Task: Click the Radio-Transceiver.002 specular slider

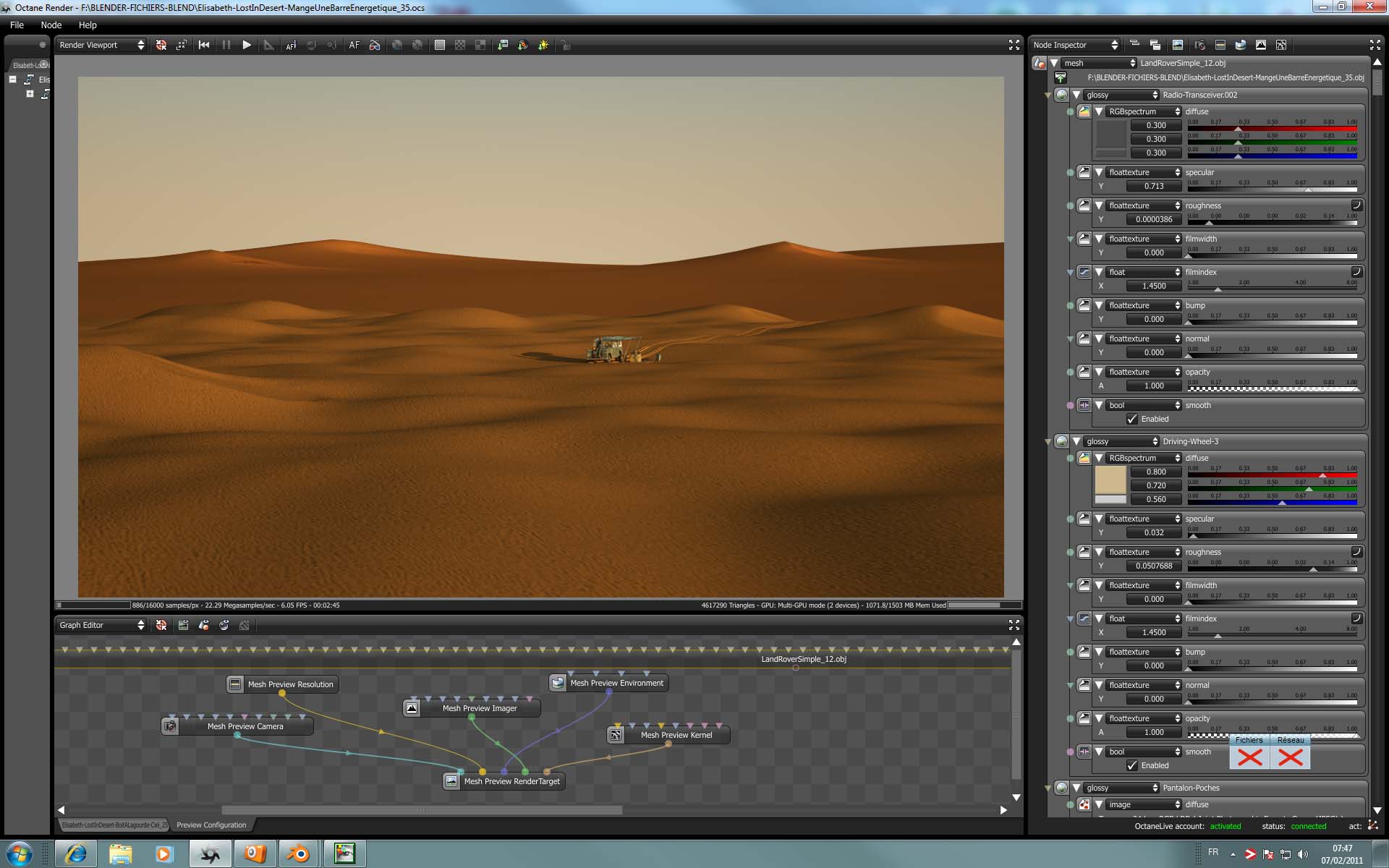Action: pos(1272,189)
